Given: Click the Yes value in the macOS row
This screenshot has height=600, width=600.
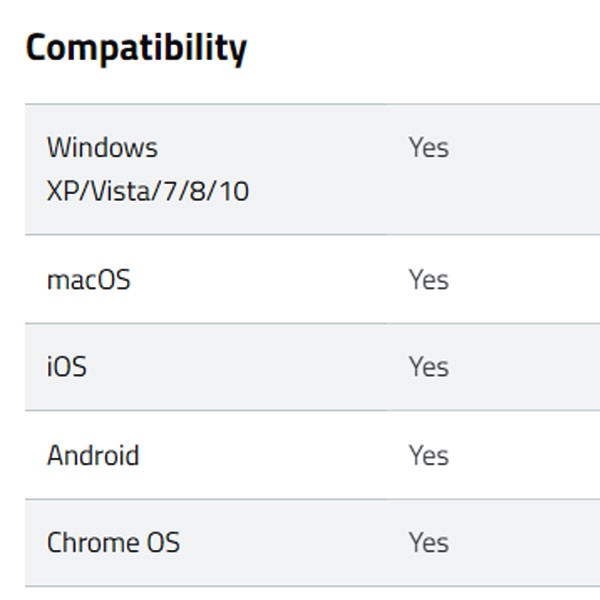Looking at the screenshot, I should tap(428, 280).
